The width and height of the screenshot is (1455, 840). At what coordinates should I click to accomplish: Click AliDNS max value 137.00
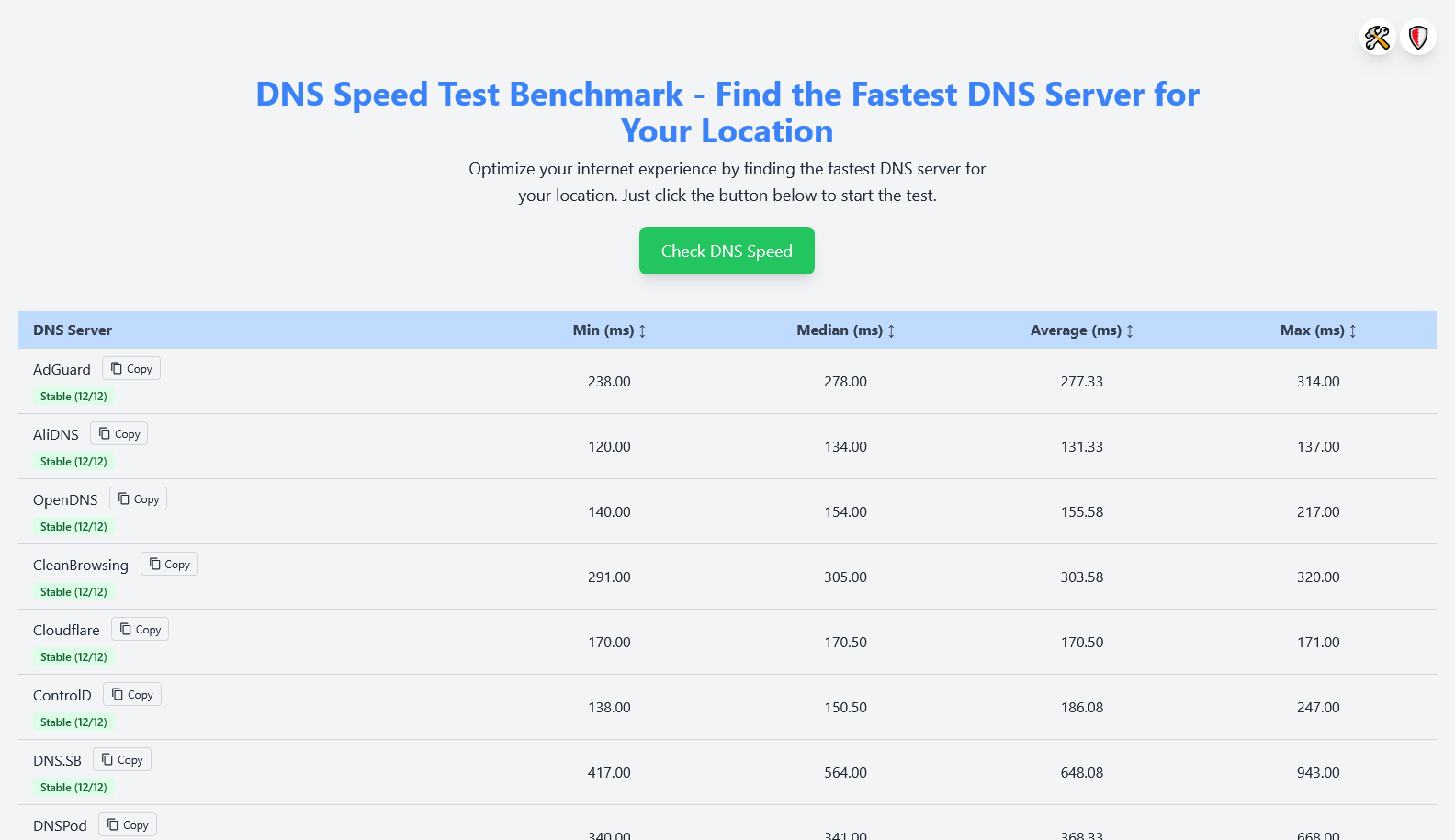click(1318, 446)
